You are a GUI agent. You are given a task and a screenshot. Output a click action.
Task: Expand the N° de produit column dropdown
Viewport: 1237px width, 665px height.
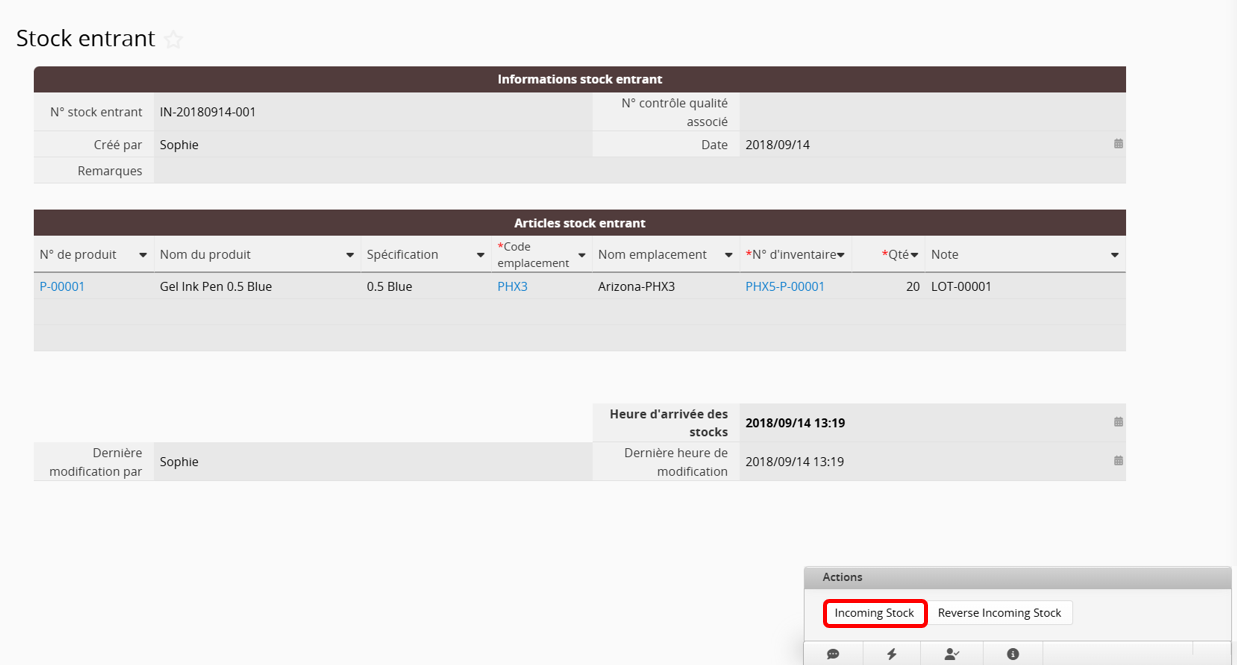143,255
